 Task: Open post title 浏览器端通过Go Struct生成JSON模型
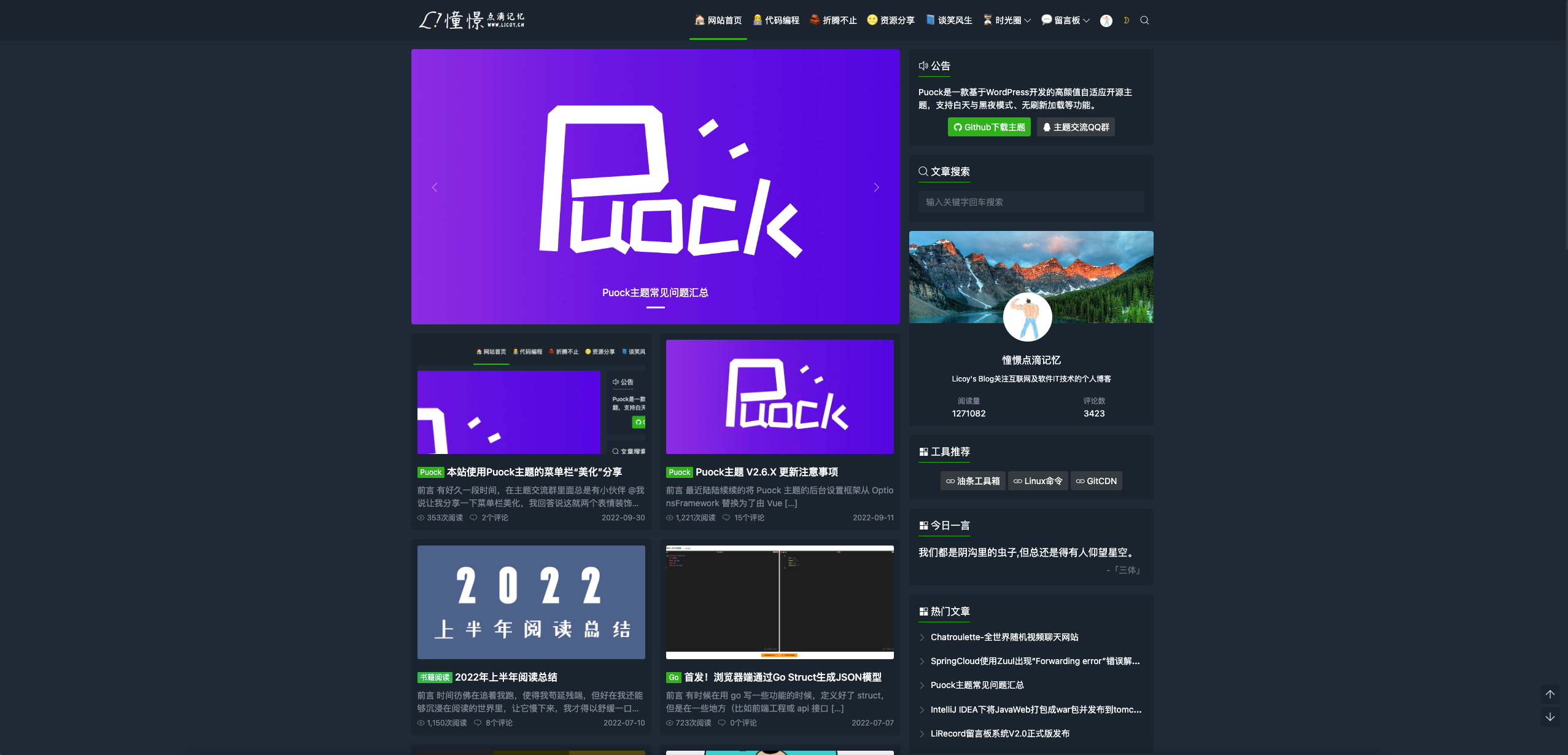pyautogui.click(x=783, y=677)
